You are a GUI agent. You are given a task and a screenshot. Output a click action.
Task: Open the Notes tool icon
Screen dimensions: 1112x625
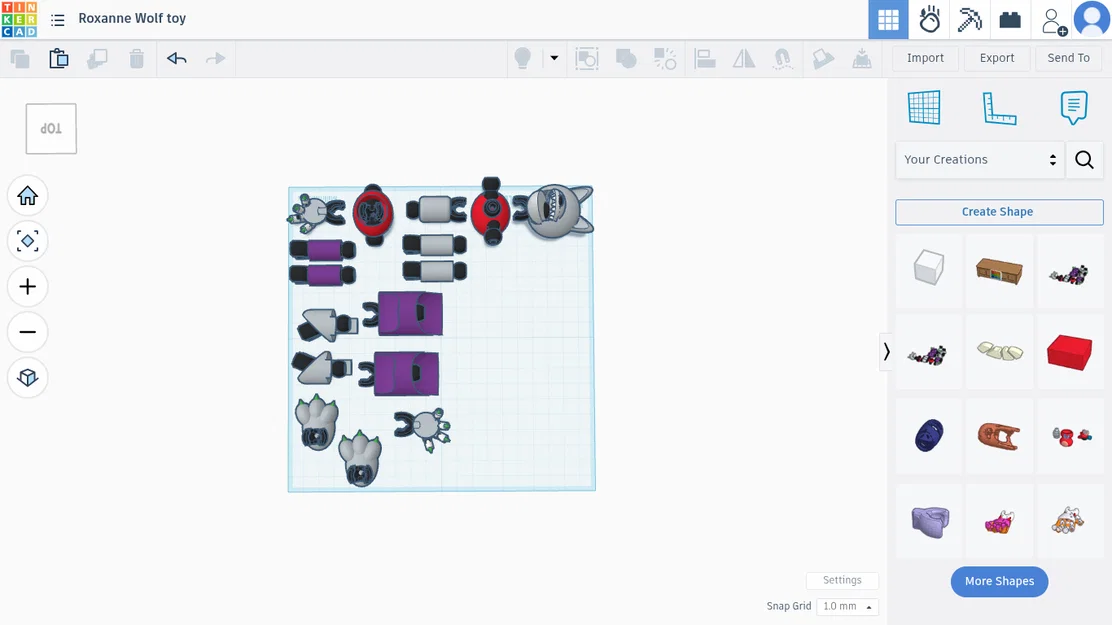click(x=1074, y=108)
